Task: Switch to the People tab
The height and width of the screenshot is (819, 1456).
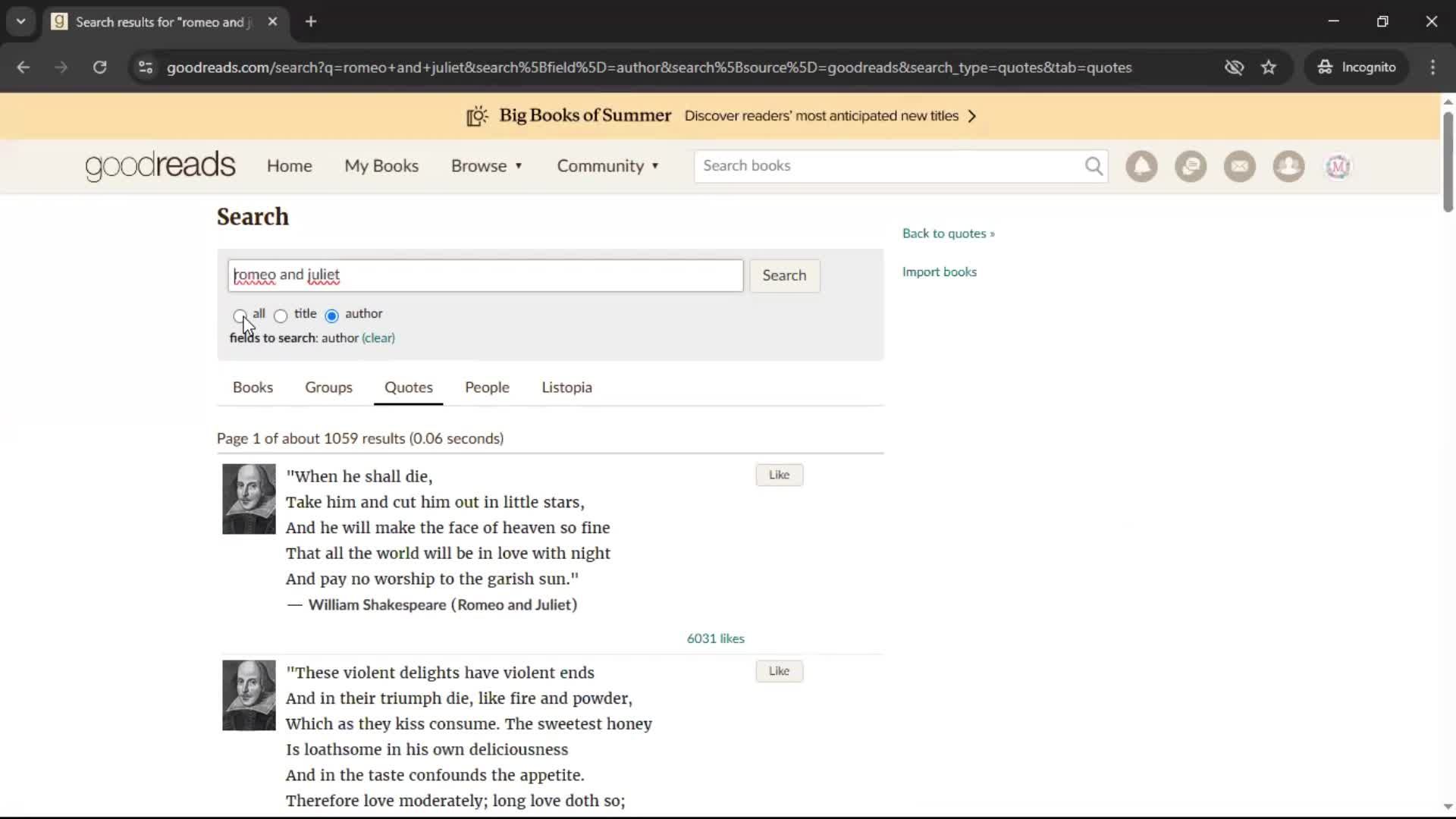Action: pyautogui.click(x=487, y=388)
